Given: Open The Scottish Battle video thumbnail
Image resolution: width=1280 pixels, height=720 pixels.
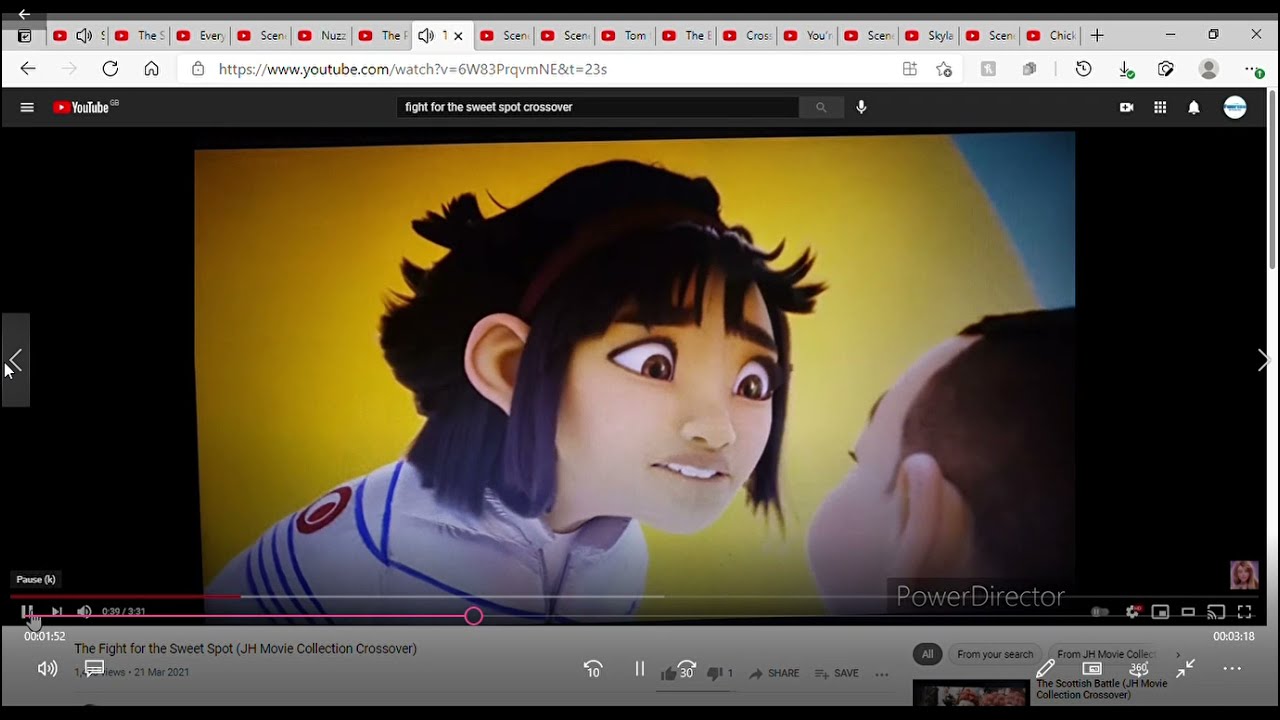Looking at the screenshot, I should coord(971,694).
